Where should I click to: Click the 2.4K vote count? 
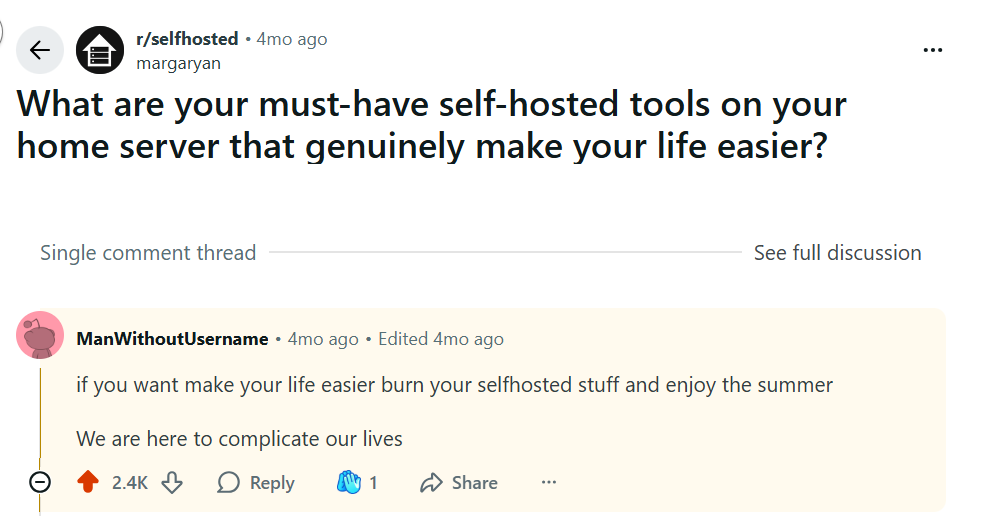(130, 483)
